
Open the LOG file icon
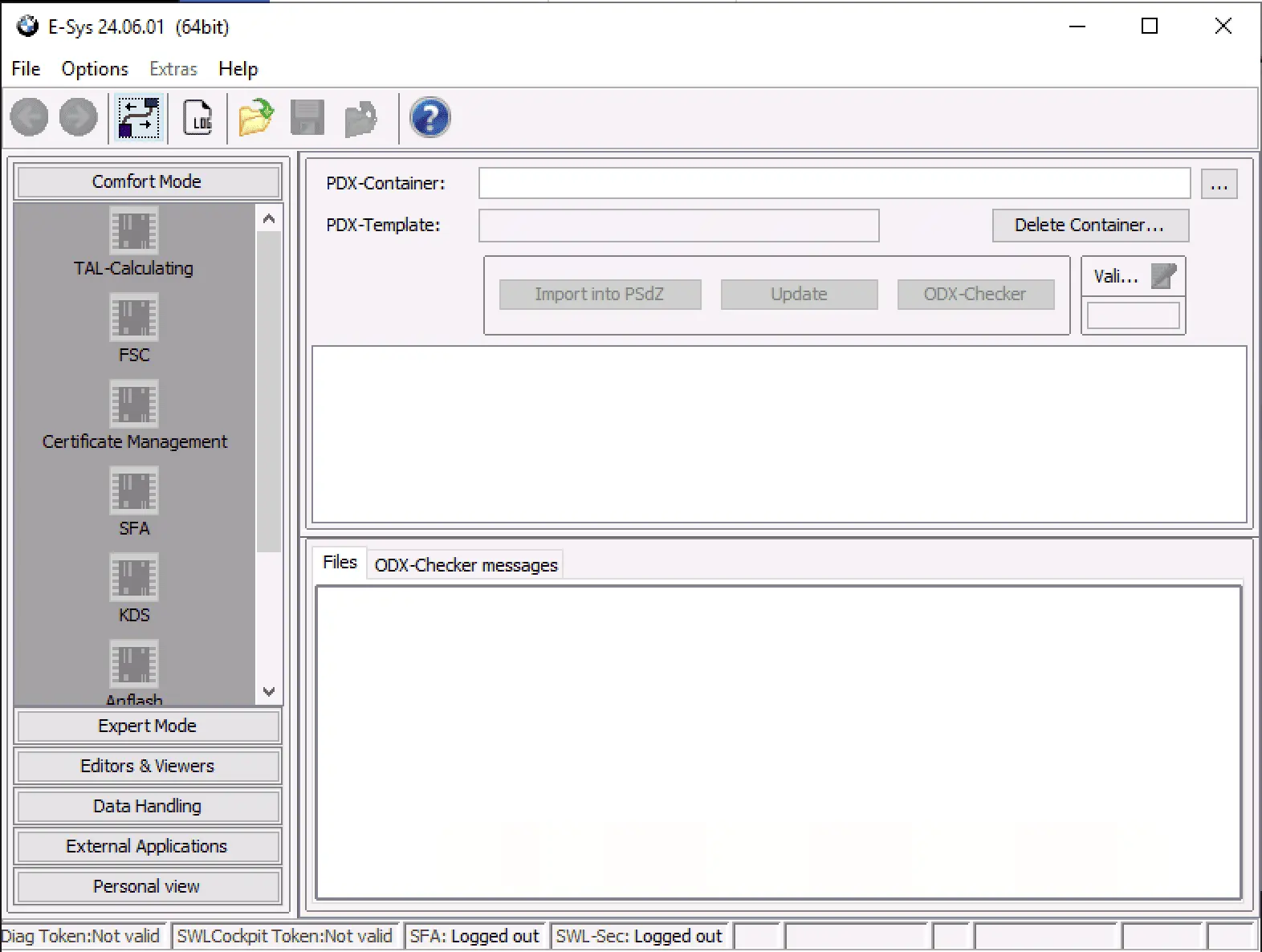pos(197,118)
